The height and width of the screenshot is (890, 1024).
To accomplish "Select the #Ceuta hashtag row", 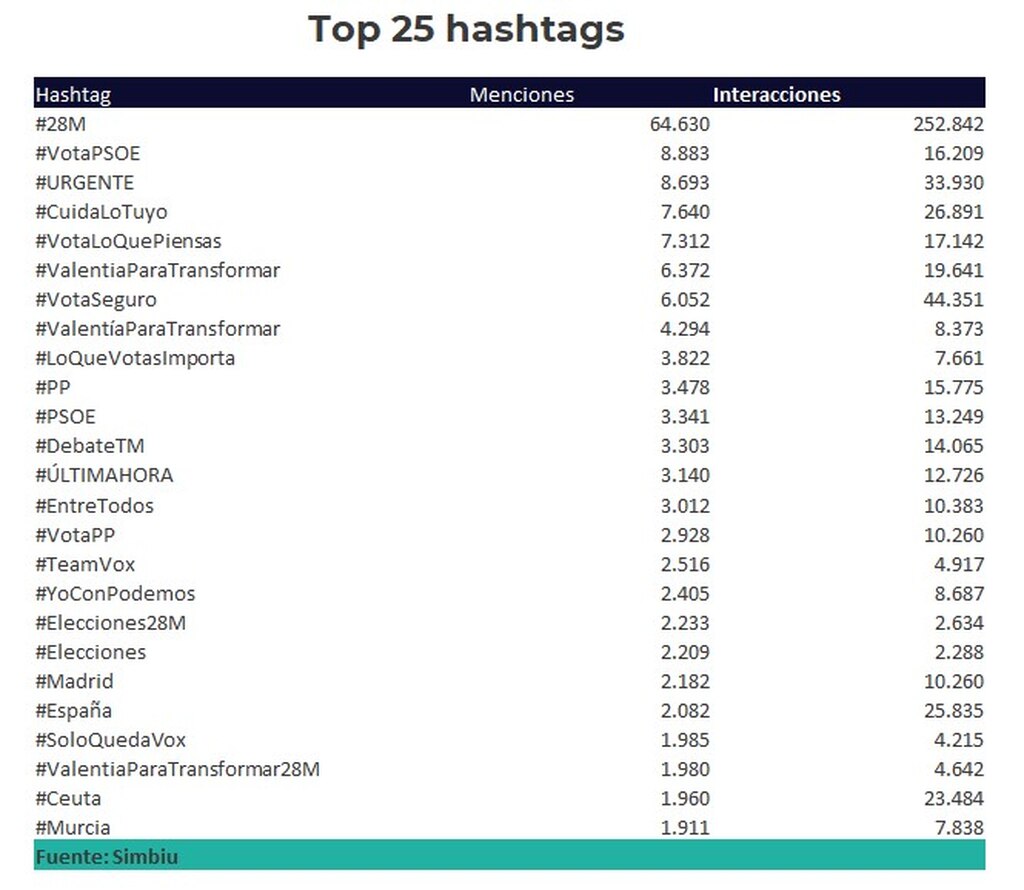I will [509, 799].
